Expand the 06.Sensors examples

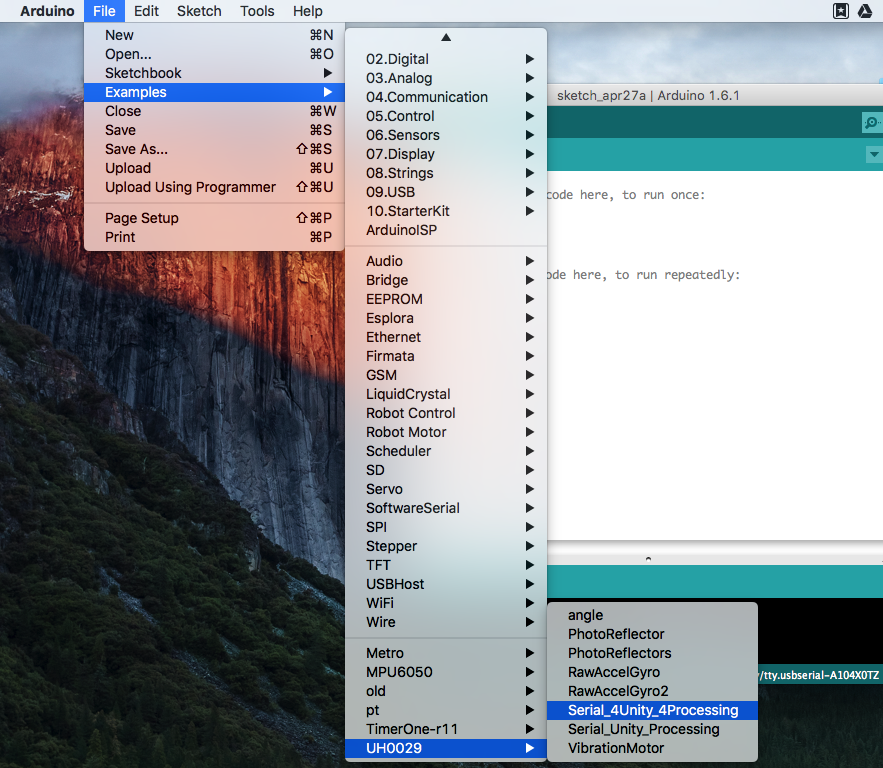click(x=446, y=135)
